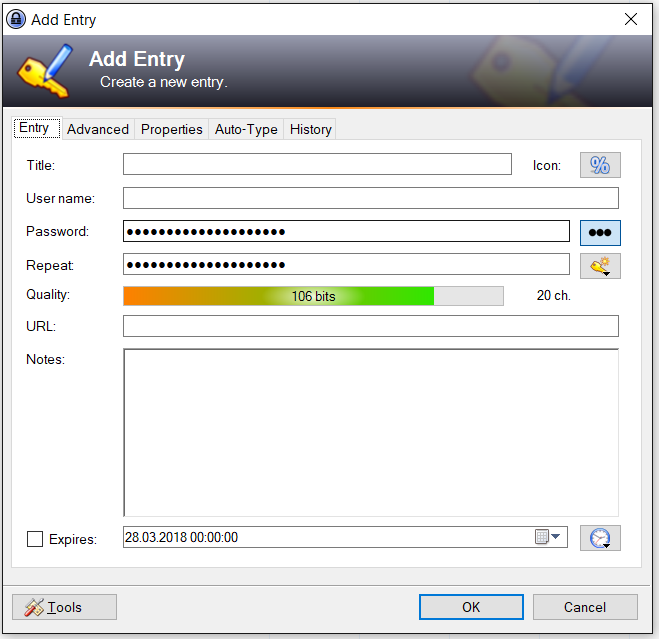Open expiry presets clock button
Viewport: 659px width, 639px height.
(600, 538)
